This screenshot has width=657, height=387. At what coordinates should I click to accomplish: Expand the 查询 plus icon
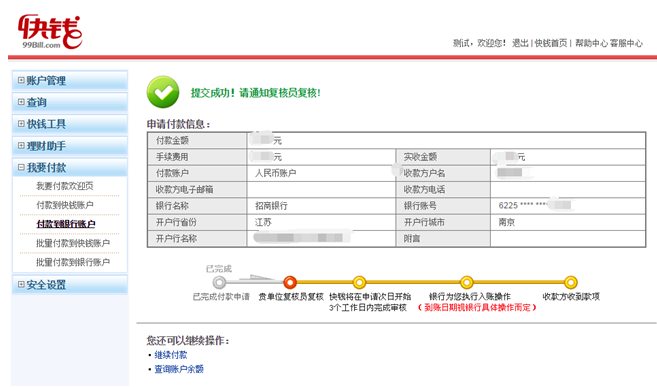[21, 102]
